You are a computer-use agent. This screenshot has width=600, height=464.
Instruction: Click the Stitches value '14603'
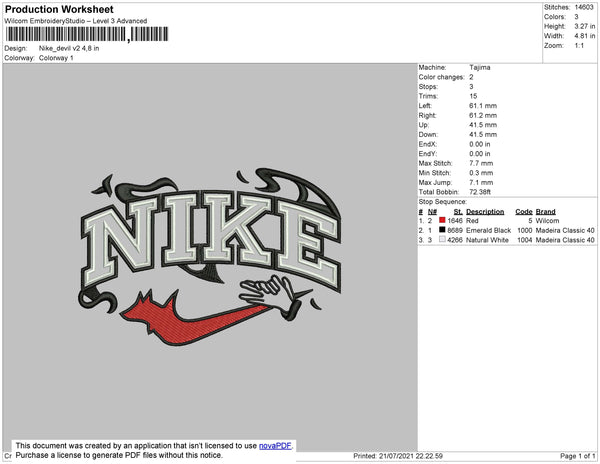(x=584, y=7)
